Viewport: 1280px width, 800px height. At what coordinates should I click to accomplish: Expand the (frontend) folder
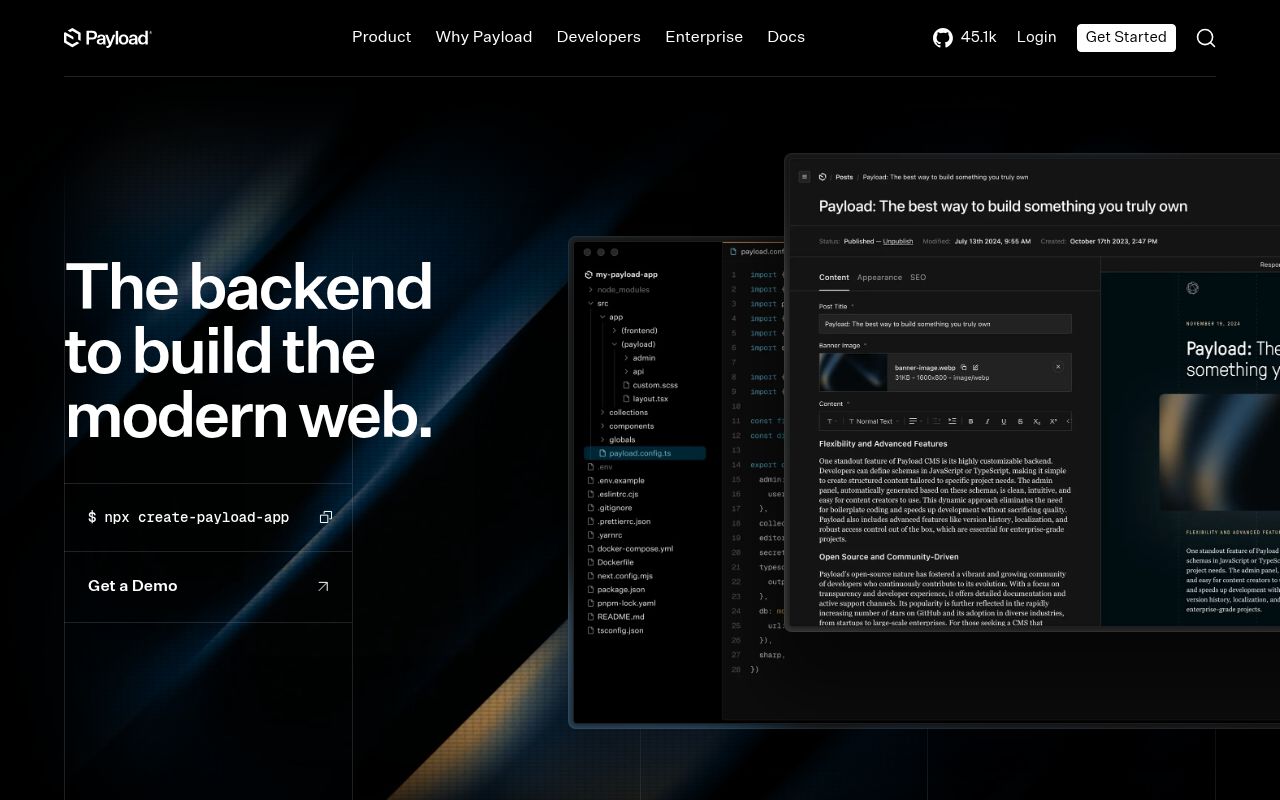615,331
